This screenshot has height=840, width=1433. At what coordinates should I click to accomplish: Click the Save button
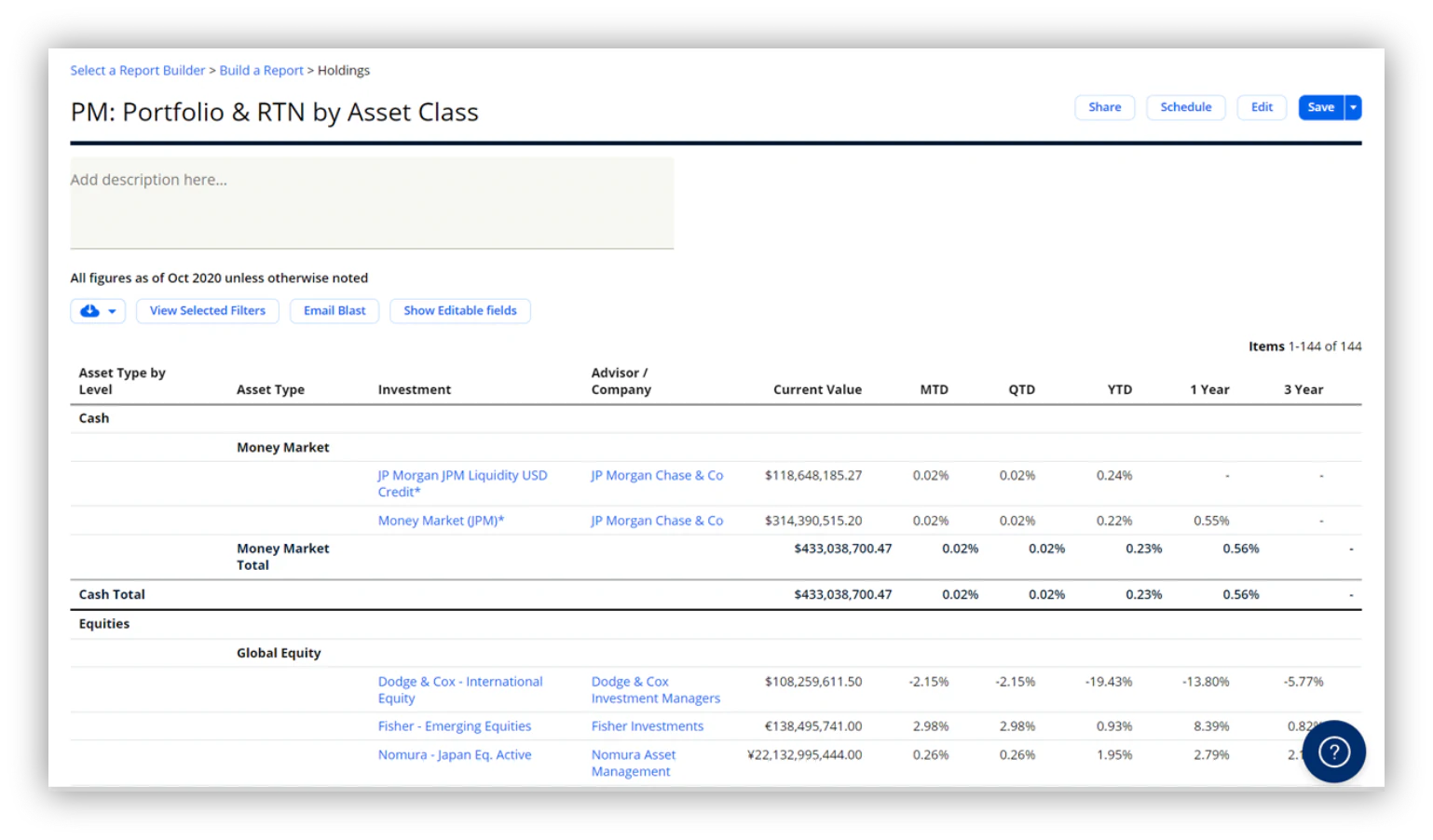click(1320, 108)
